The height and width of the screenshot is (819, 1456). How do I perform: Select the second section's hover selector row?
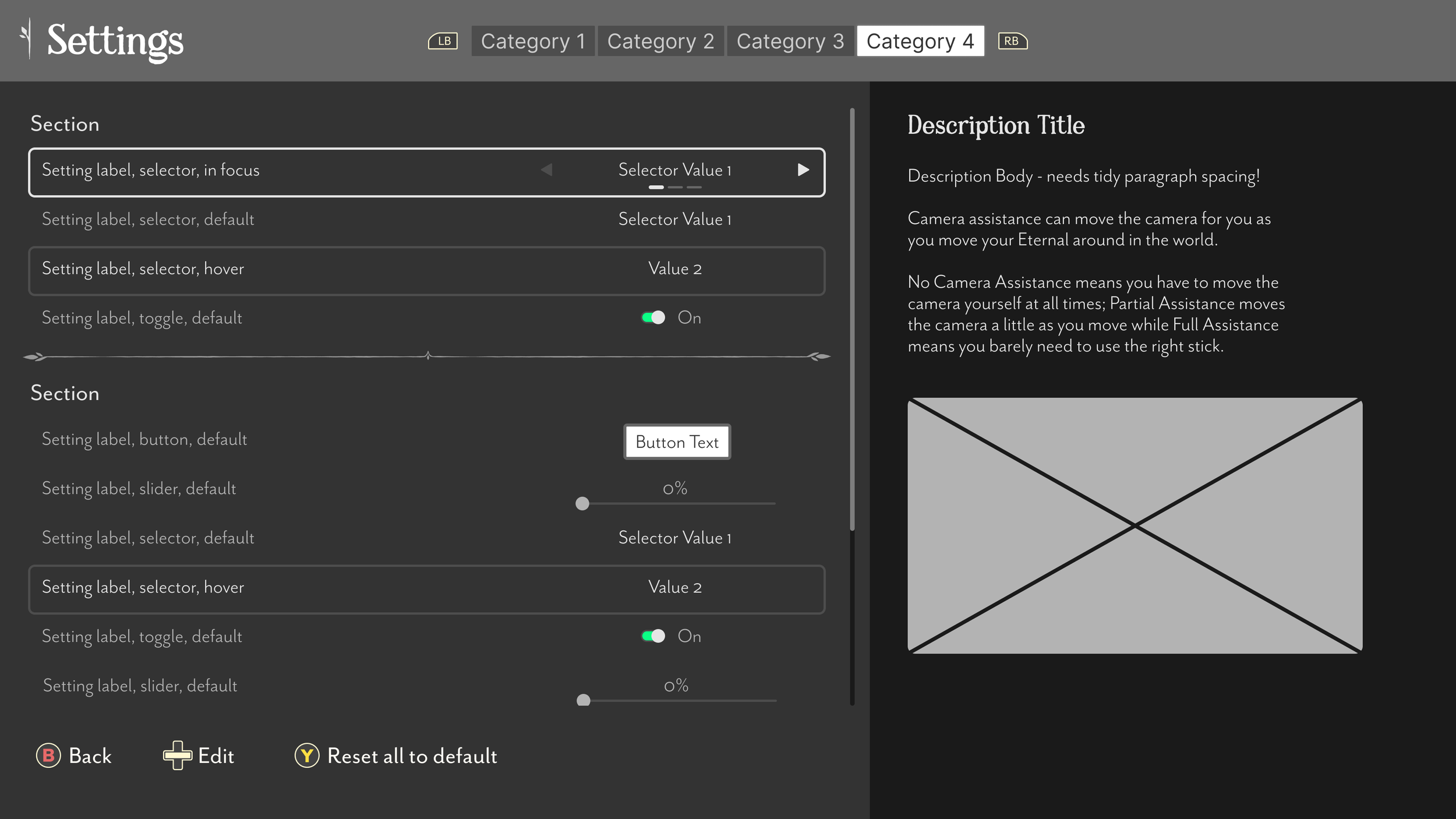(x=426, y=589)
